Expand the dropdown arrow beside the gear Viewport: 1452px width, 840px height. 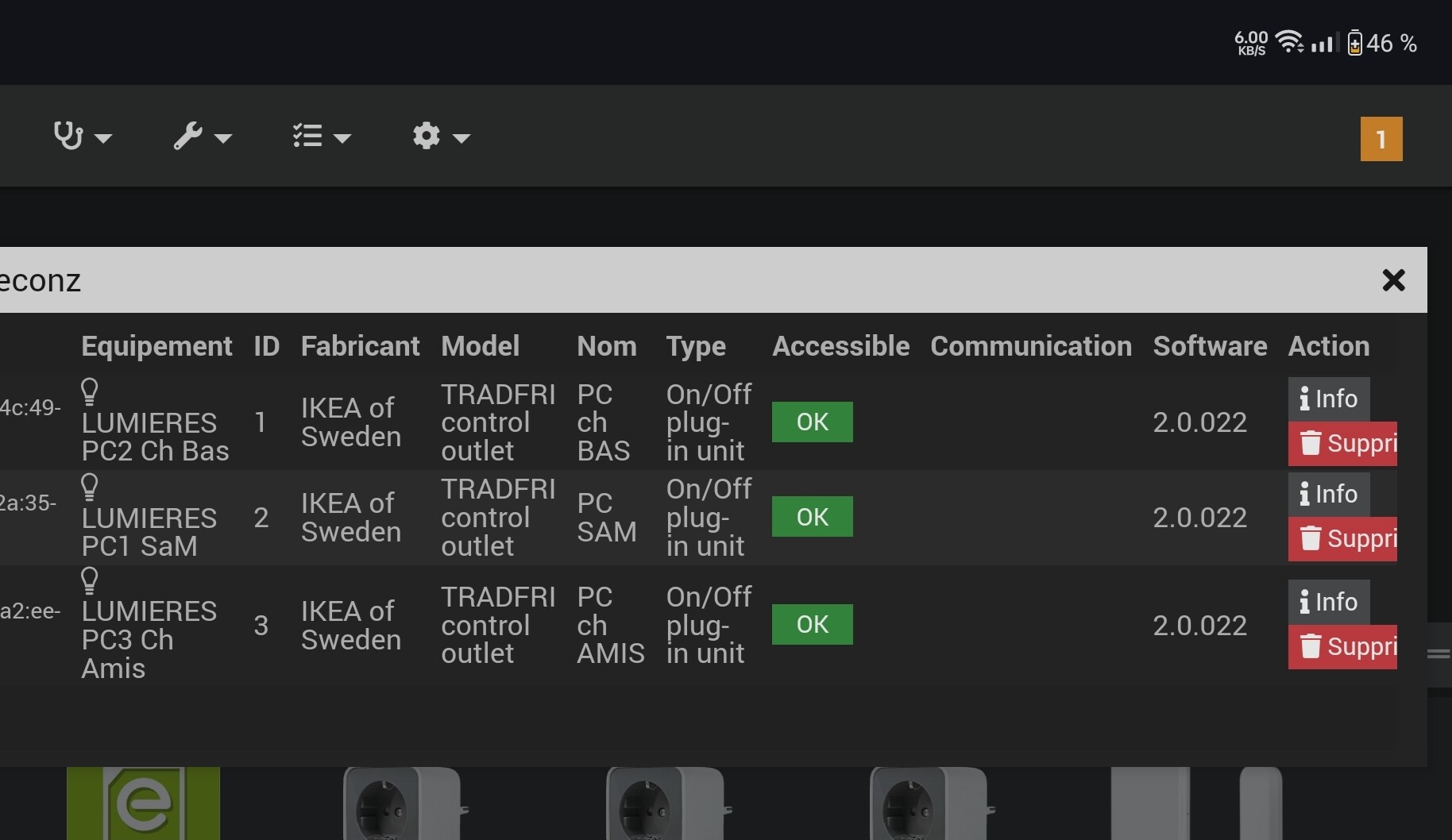461,138
